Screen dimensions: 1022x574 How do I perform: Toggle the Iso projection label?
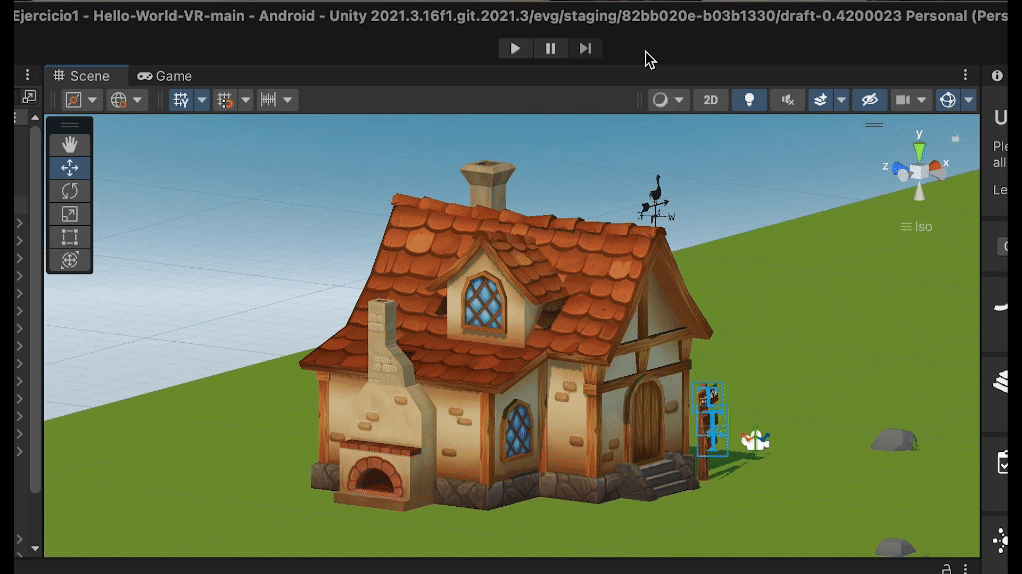click(x=916, y=227)
